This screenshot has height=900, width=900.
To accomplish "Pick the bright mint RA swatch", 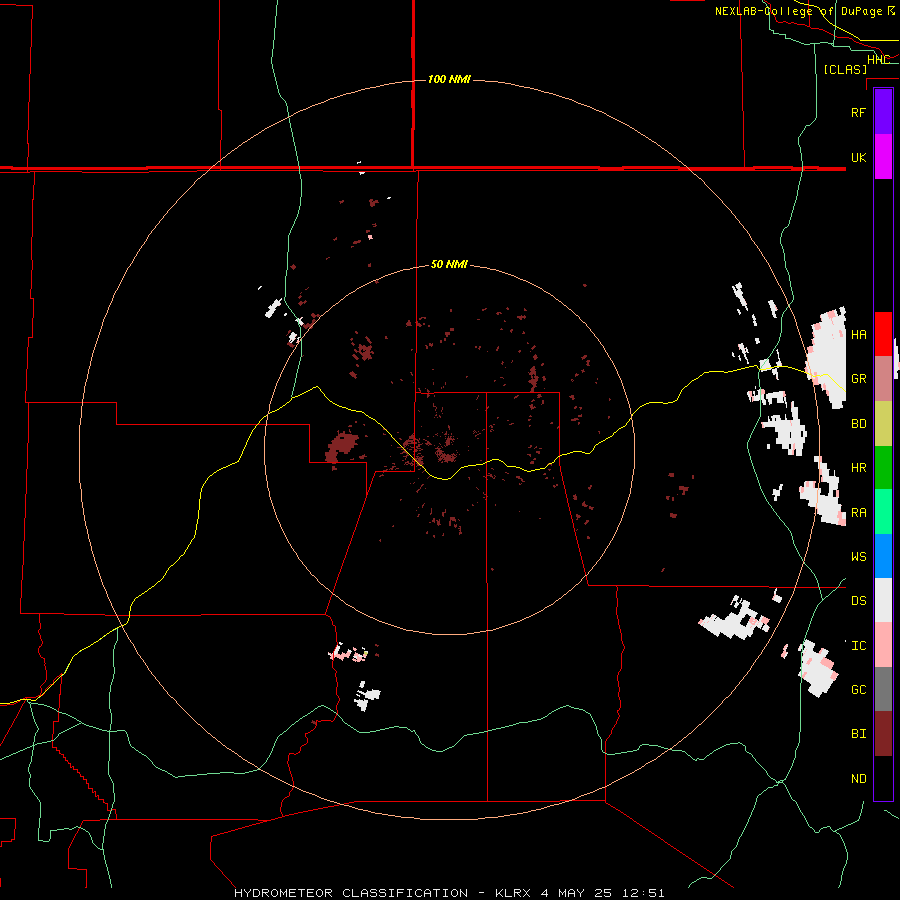I will (883, 512).
